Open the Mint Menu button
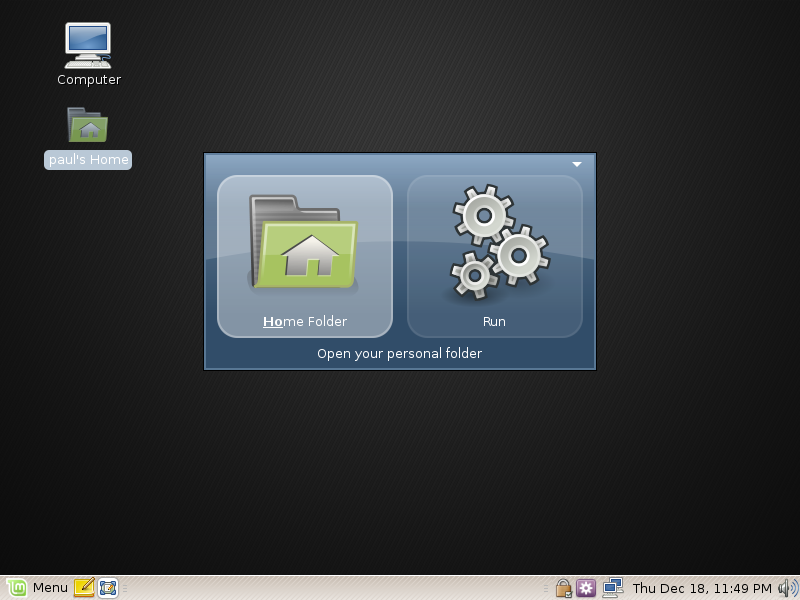 click(x=37, y=588)
